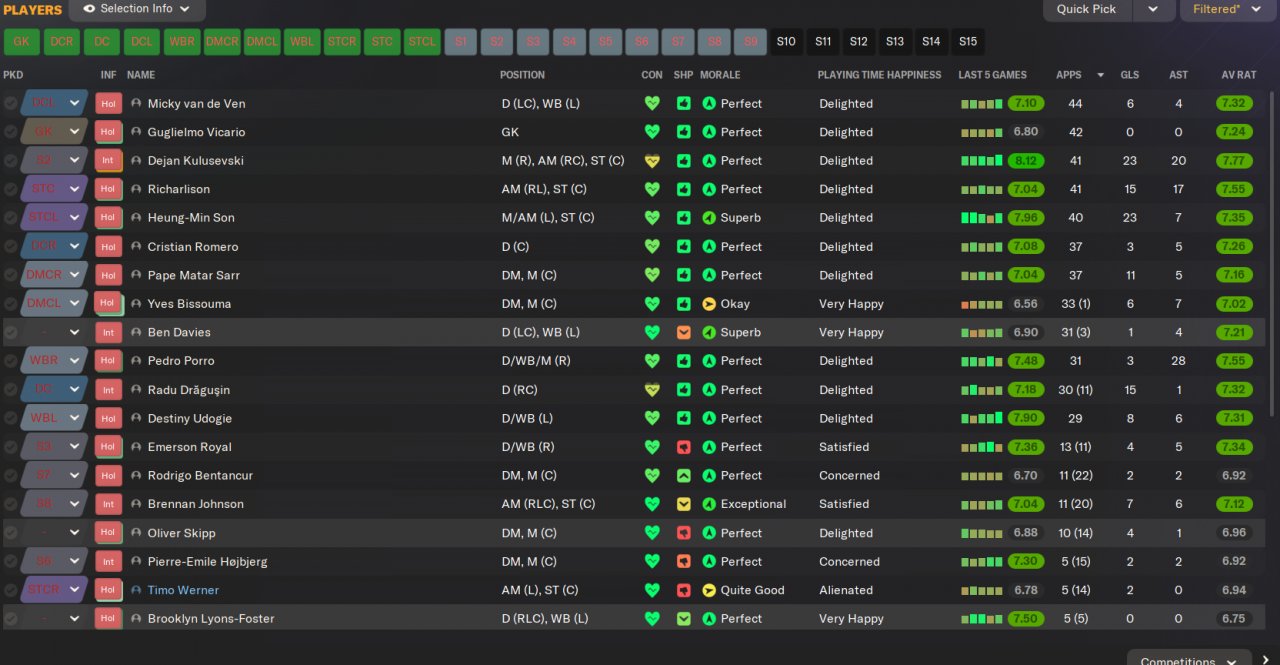Click Pierre-Emile Højbjerg's orange sharpness icon
The width and height of the screenshot is (1280, 665).
tap(684, 561)
